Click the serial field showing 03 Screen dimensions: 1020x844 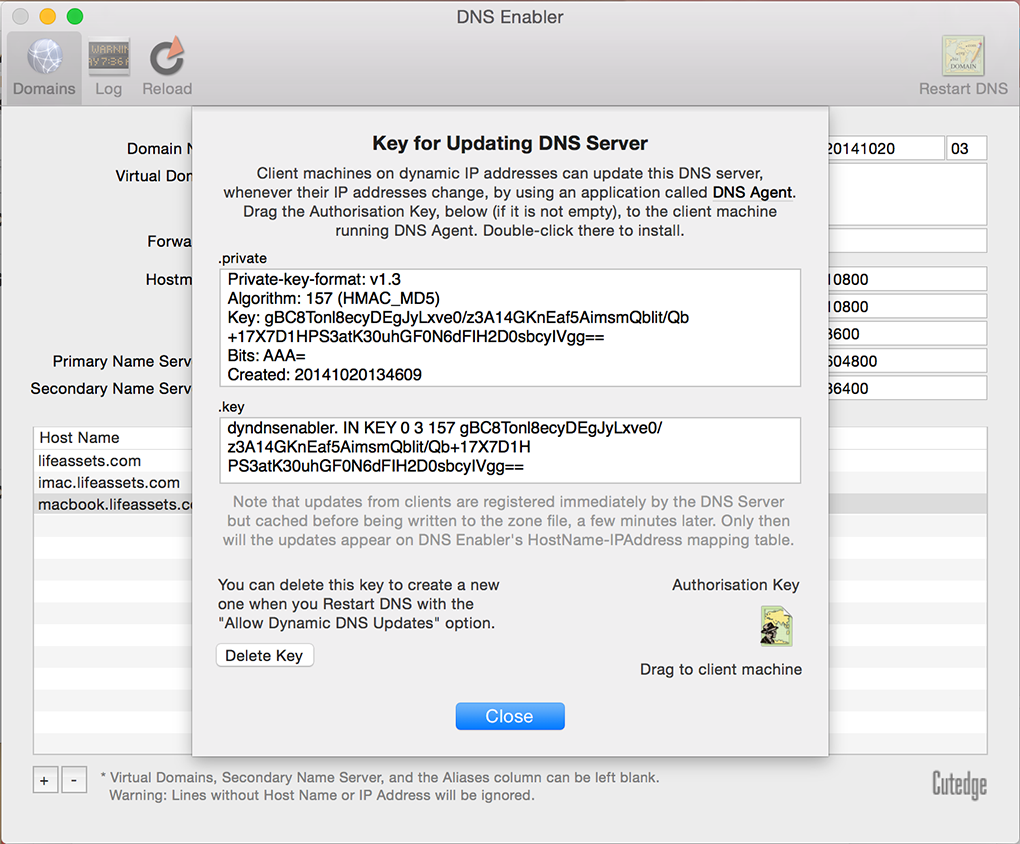pyautogui.click(x=966, y=149)
